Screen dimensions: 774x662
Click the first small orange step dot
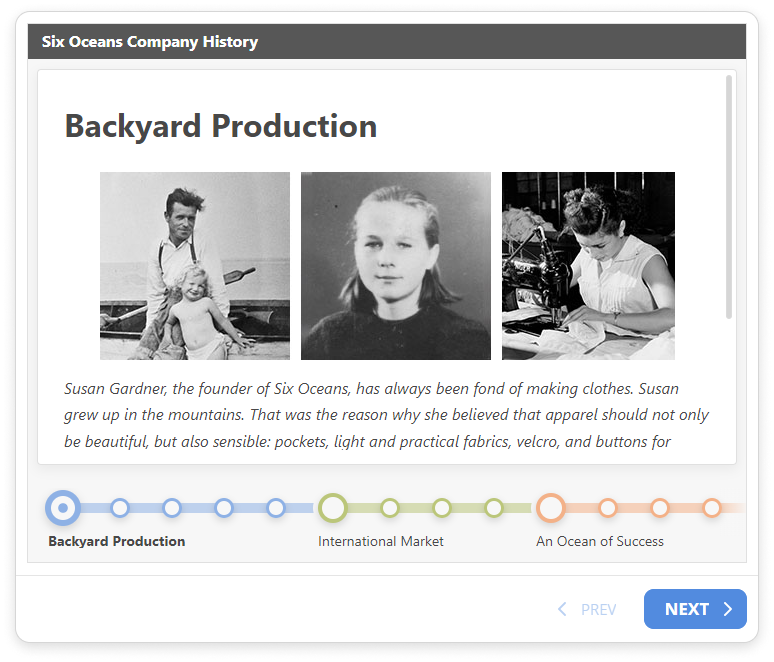point(608,508)
